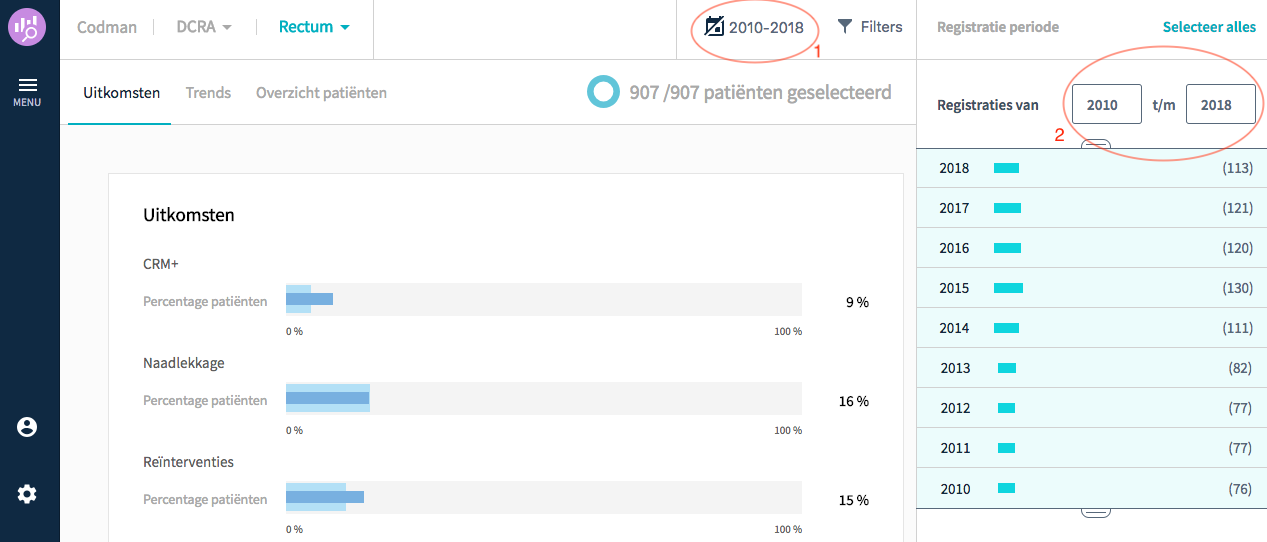1267x542 pixels.
Task: Toggle the 2010 registration year row
Action: pos(1092,488)
